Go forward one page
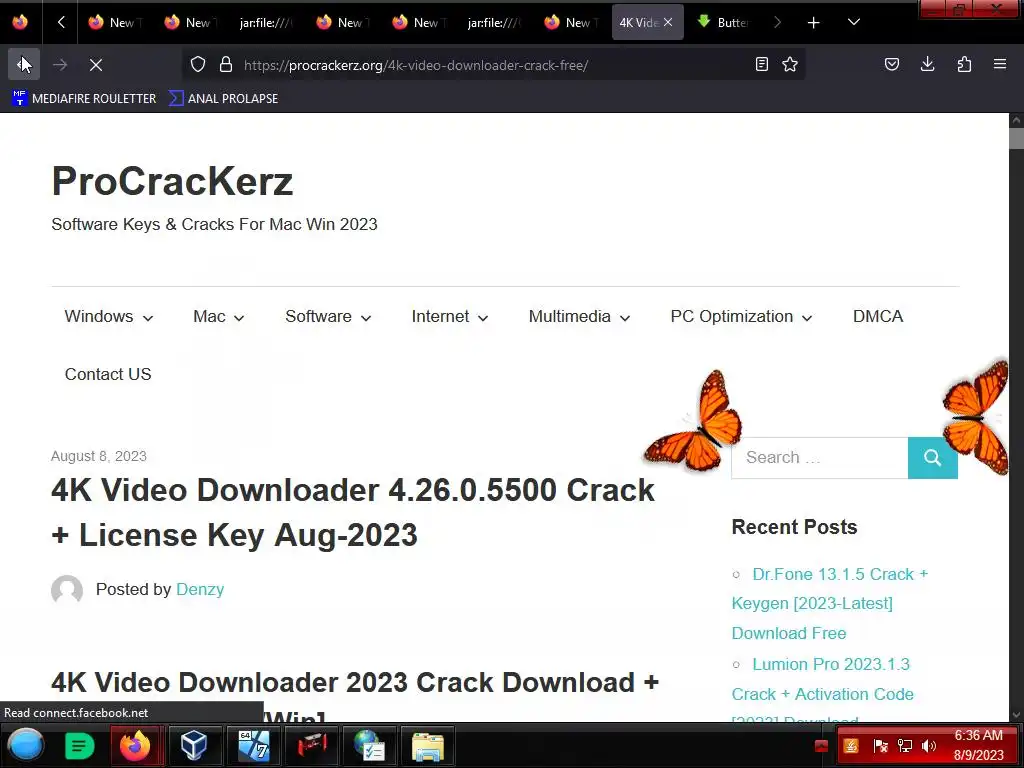 (60, 65)
